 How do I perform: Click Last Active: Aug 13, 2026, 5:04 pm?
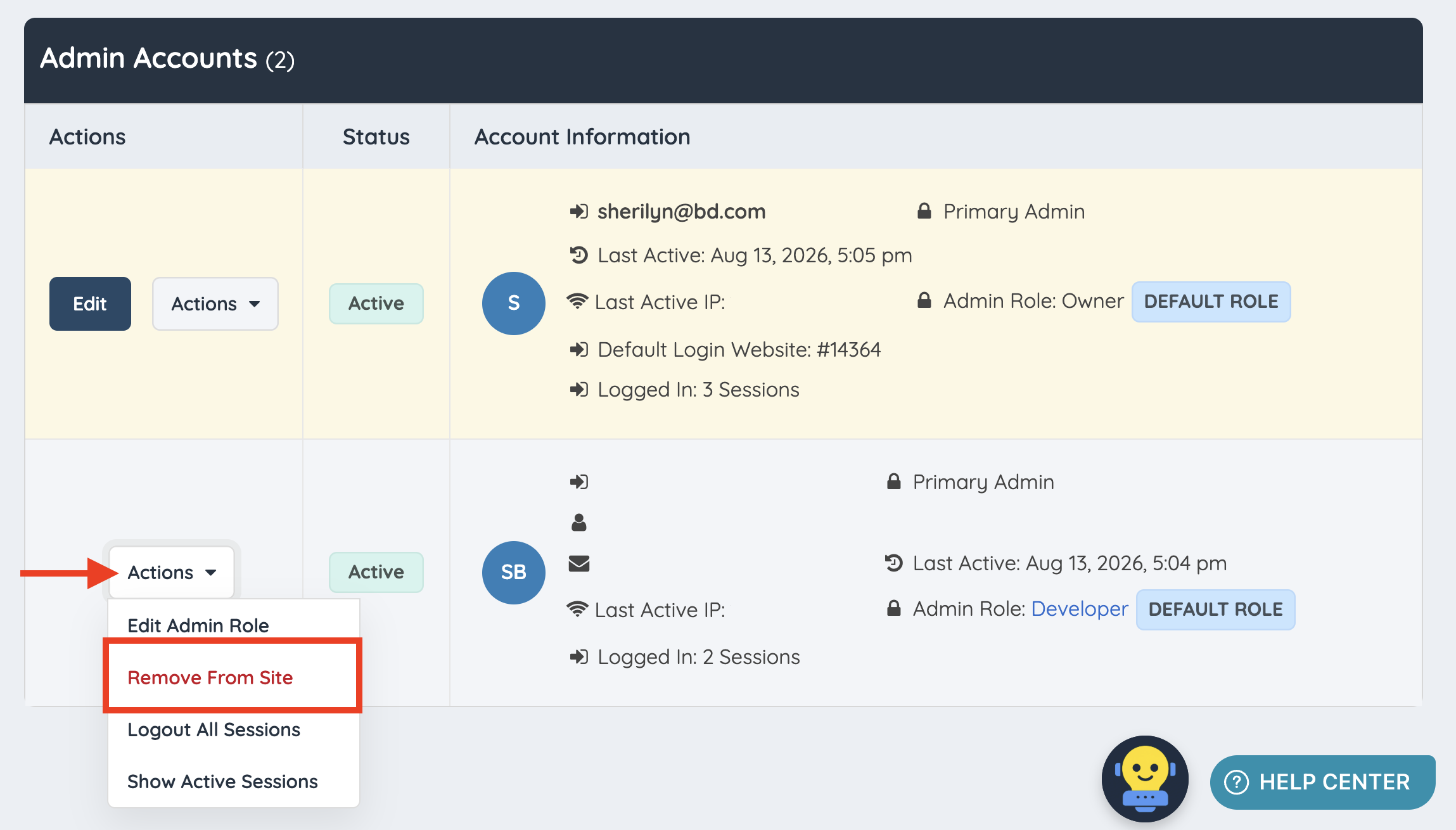point(1070,563)
